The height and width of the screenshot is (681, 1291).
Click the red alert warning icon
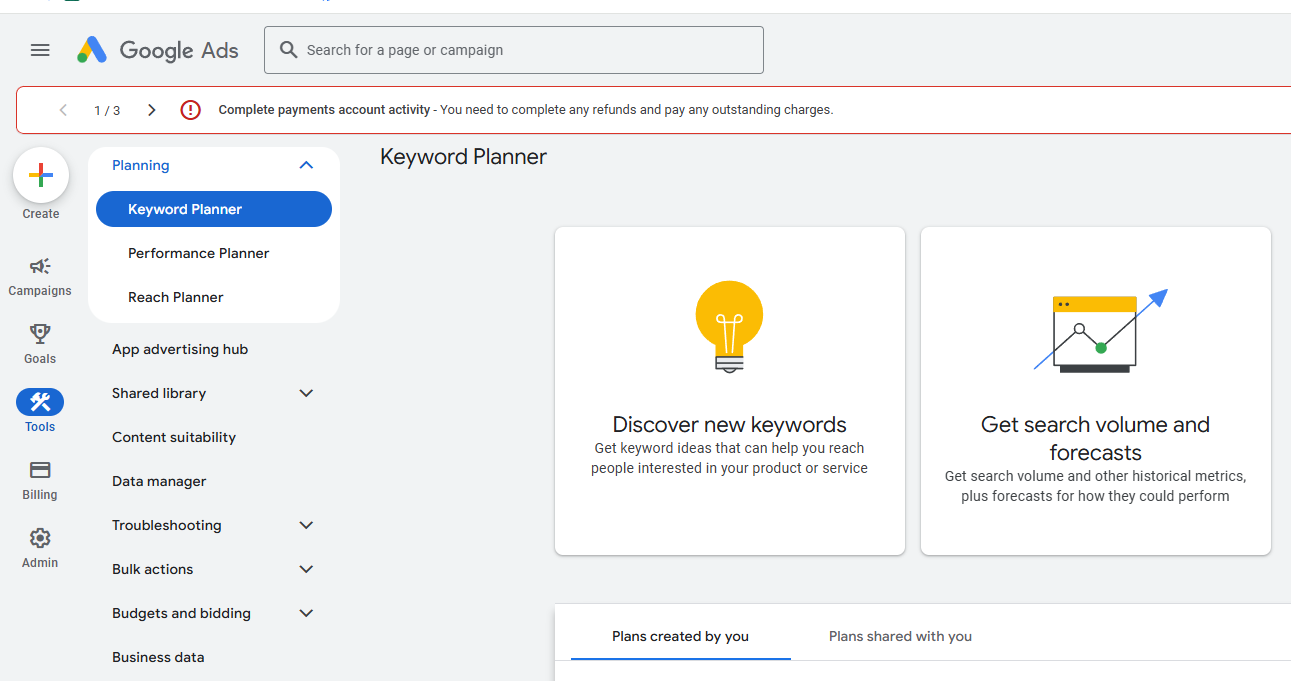tap(190, 110)
